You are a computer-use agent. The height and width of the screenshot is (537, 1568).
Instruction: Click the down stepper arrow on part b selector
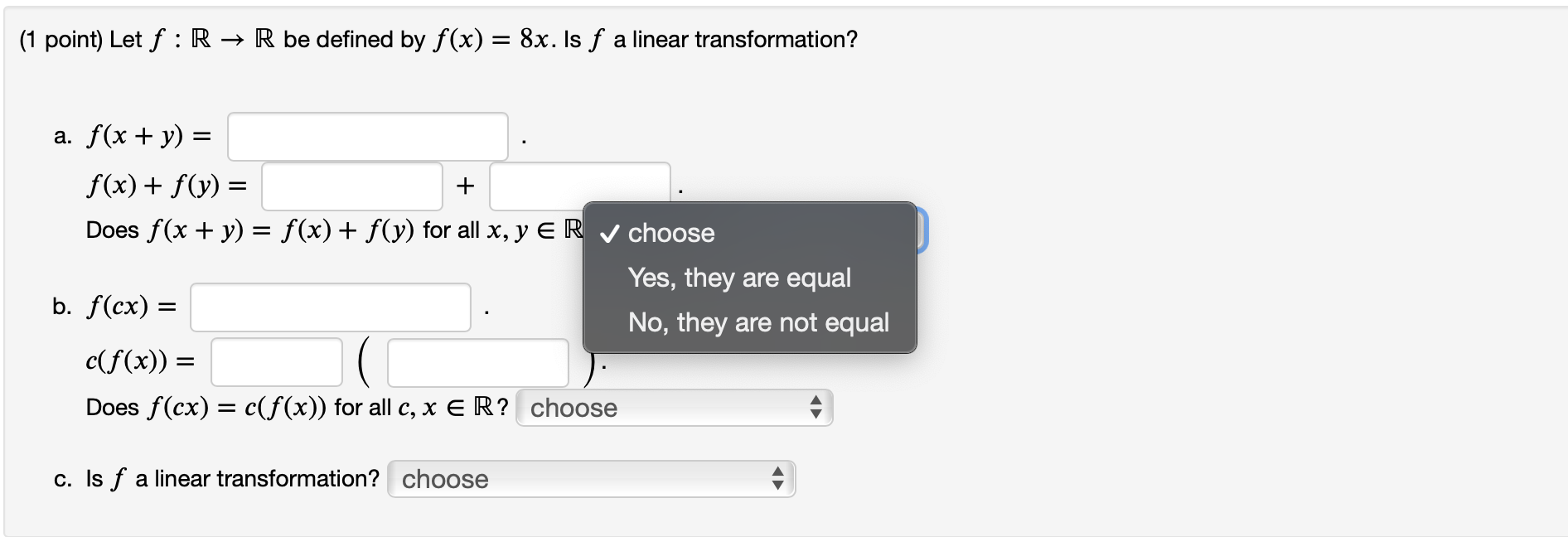coord(817,414)
